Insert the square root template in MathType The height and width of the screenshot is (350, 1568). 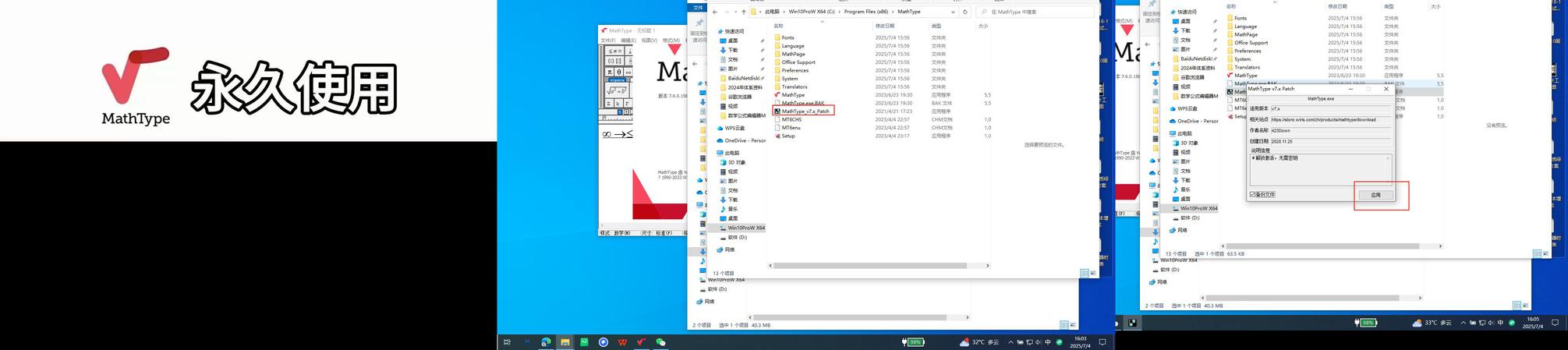pos(616,91)
